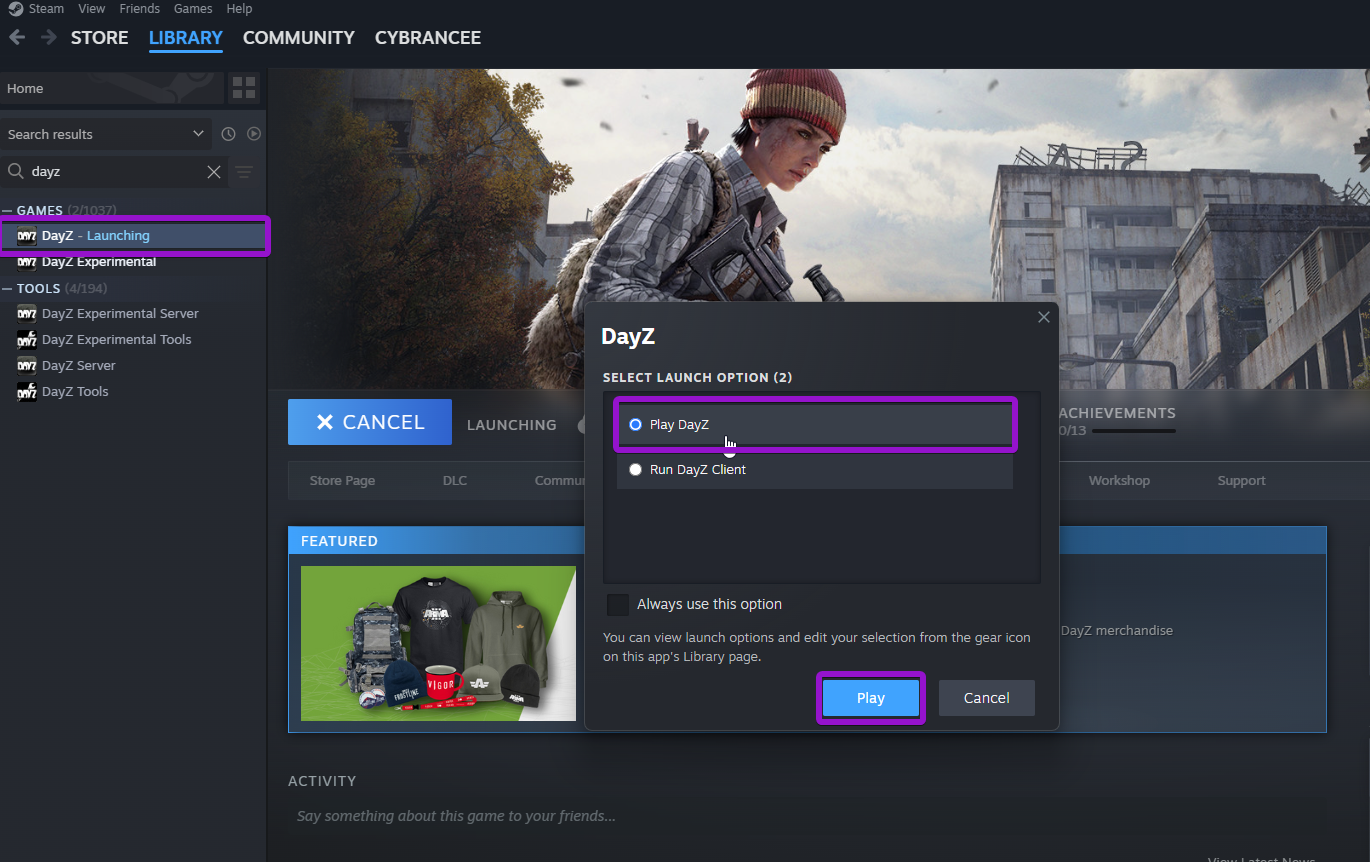This screenshot has width=1370, height=862.
Task: Open the library search filter options
Action: click(244, 171)
